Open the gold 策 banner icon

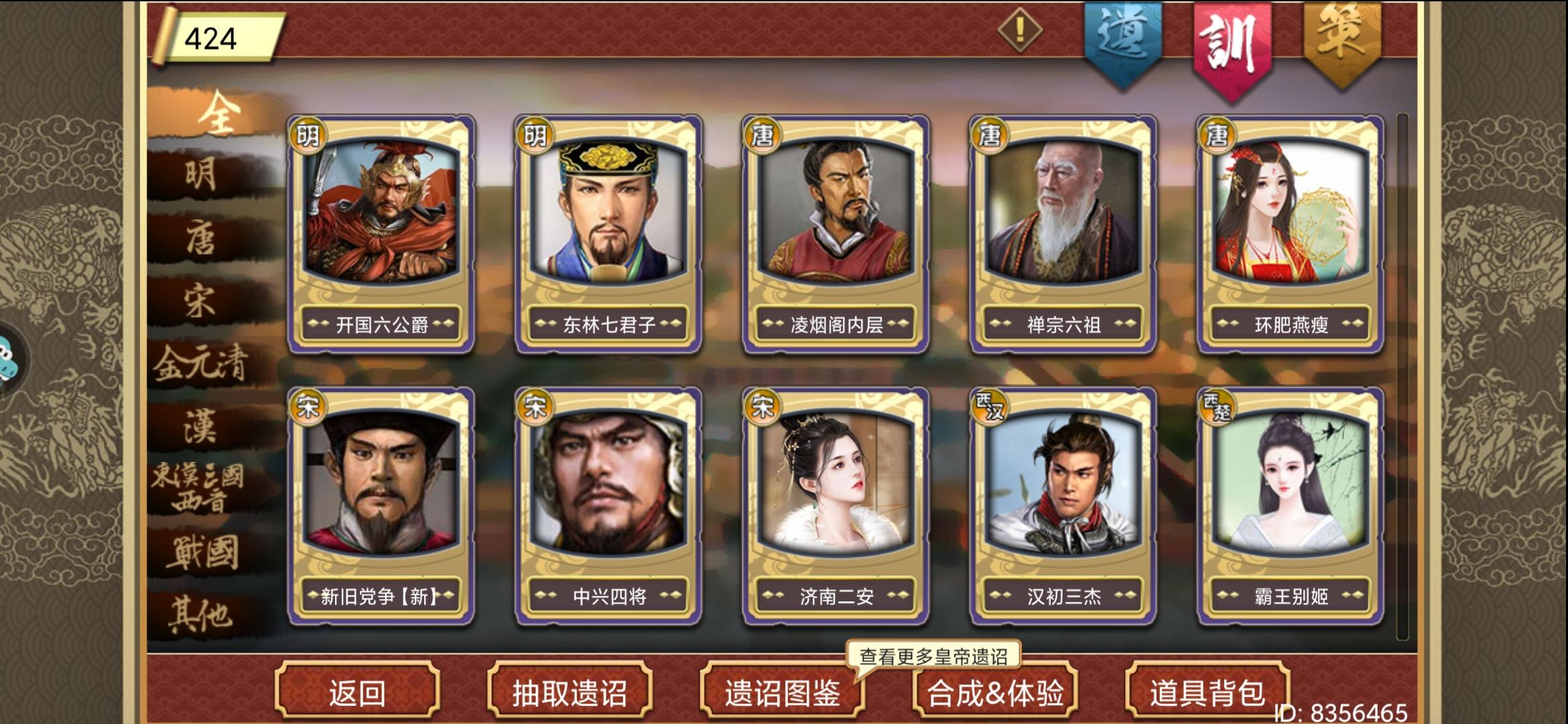(x=1342, y=42)
